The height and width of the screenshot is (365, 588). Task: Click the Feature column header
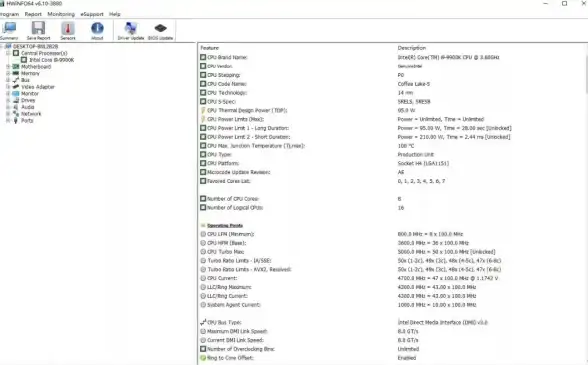point(209,48)
